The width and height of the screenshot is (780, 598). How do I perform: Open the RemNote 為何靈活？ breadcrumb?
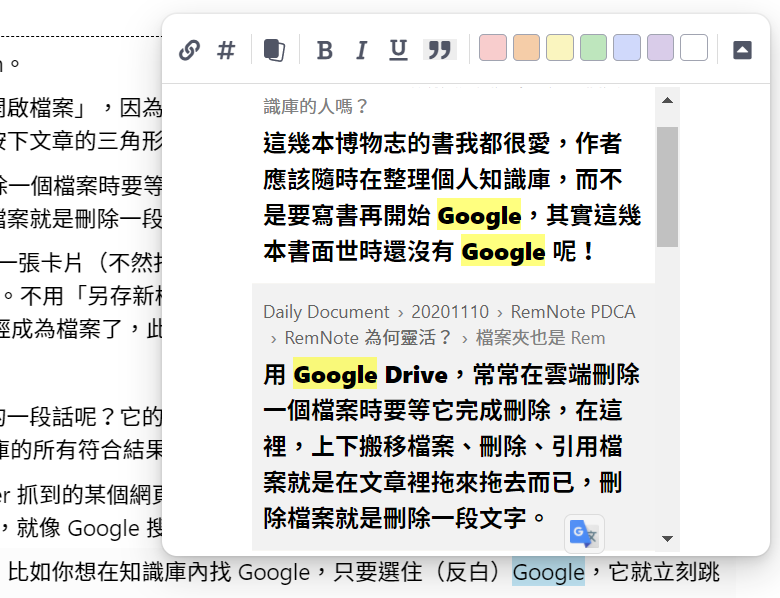[x=368, y=338]
